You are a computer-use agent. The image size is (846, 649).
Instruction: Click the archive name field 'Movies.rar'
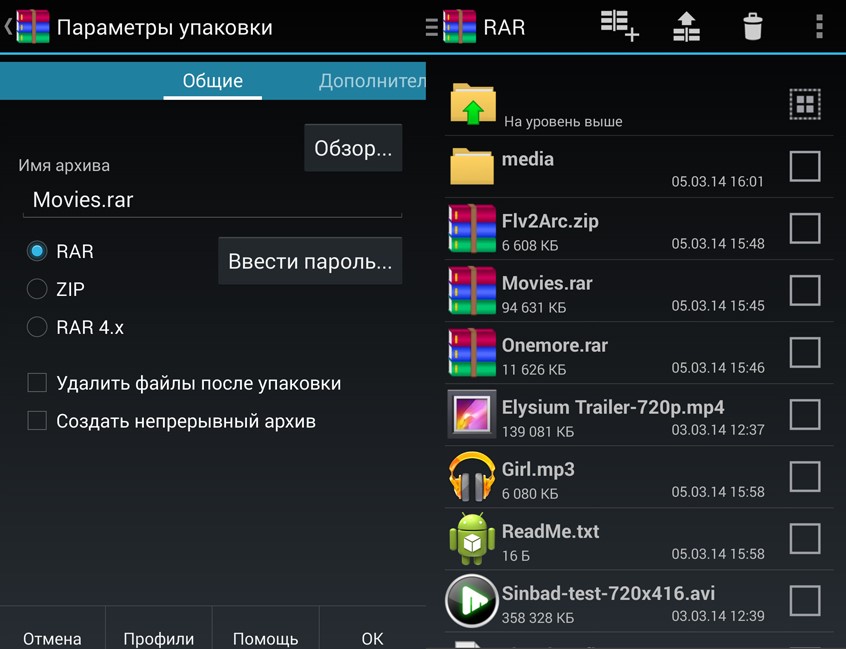(x=211, y=200)
